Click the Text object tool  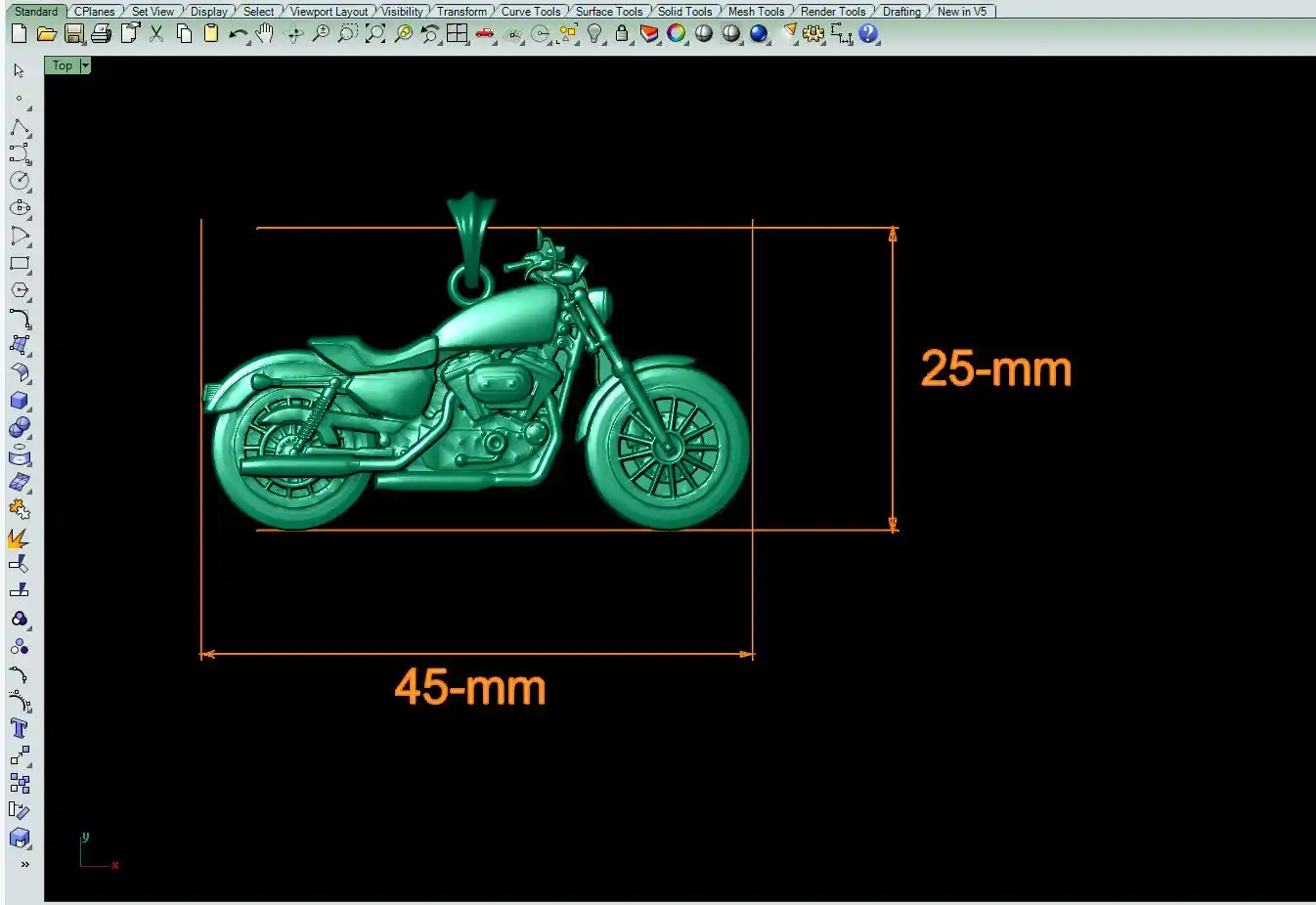coord(20,728)
